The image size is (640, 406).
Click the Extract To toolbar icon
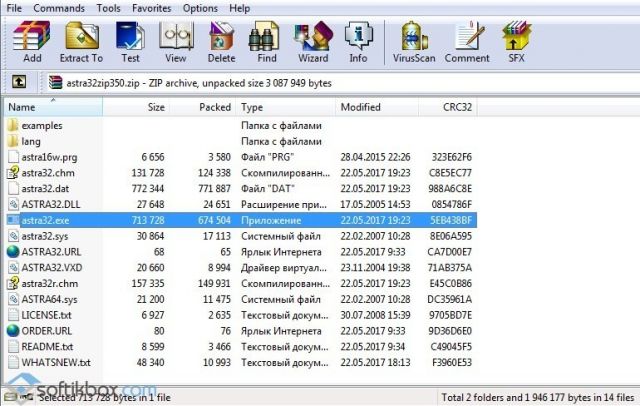pos(81,42)
